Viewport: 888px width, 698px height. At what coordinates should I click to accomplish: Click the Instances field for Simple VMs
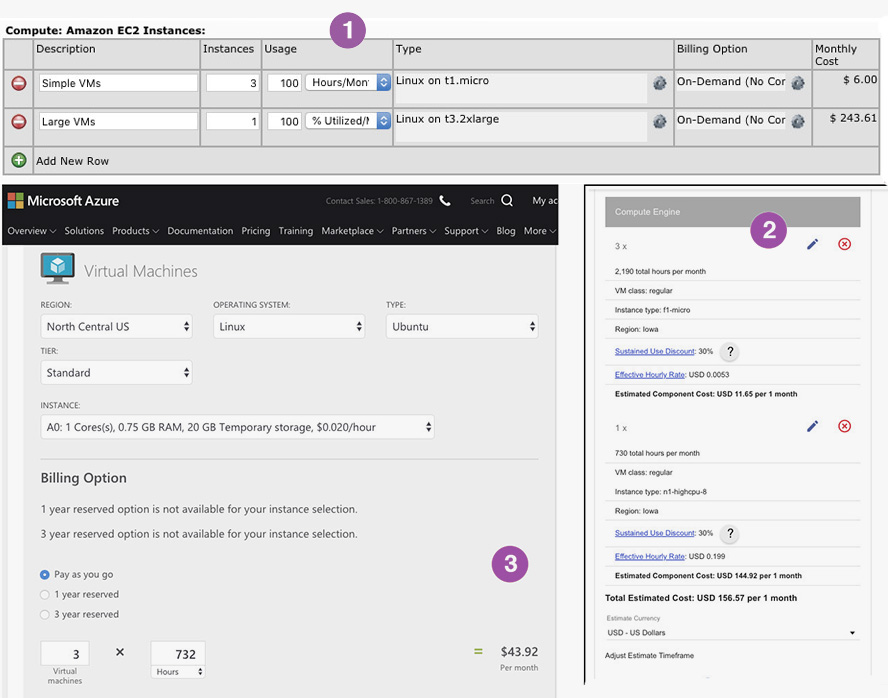[232, 83]
